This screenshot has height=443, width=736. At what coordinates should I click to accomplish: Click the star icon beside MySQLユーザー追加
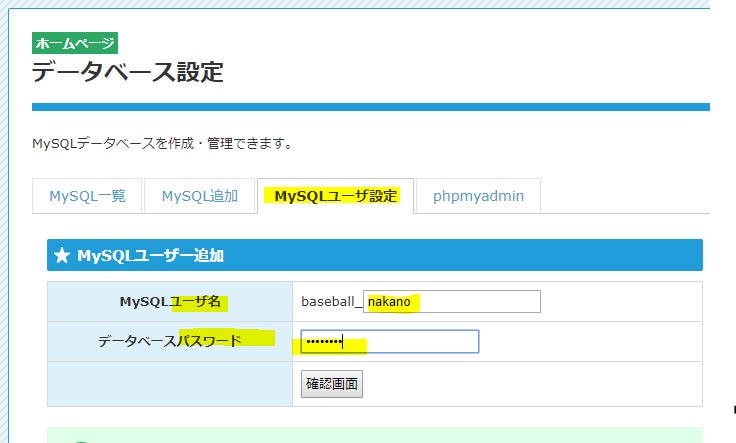coord(62,255)
